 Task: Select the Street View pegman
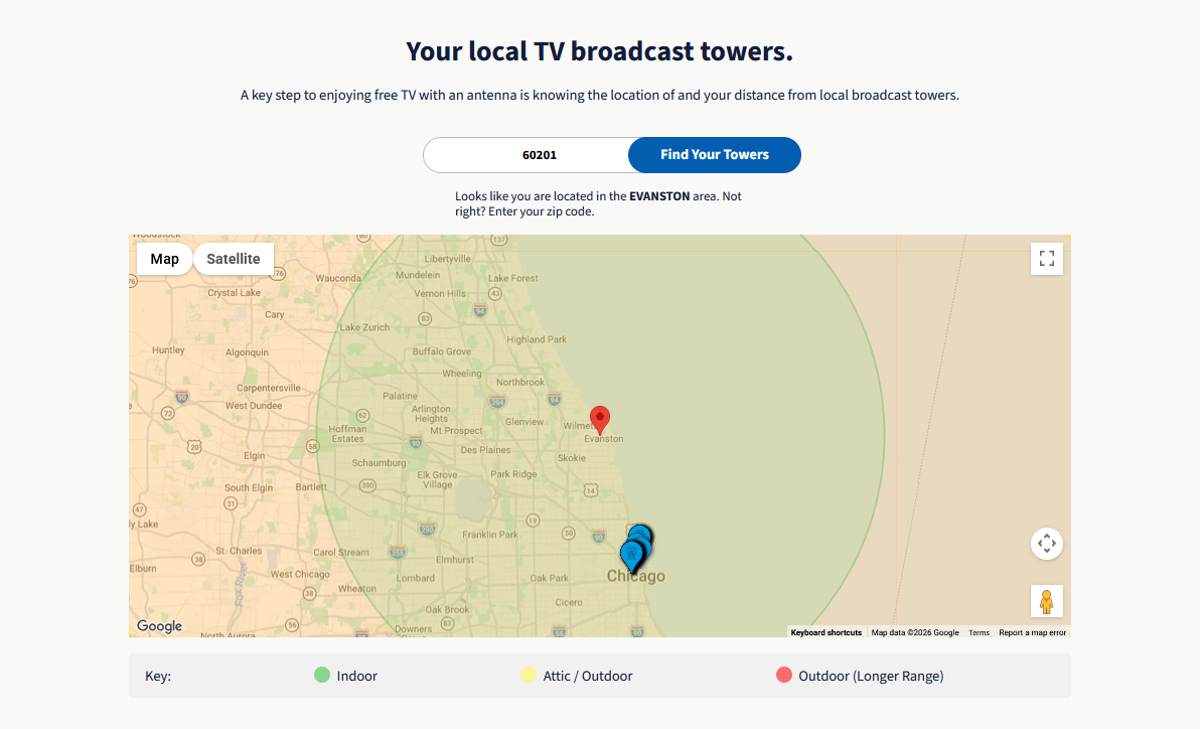(x=1047, y=601)
